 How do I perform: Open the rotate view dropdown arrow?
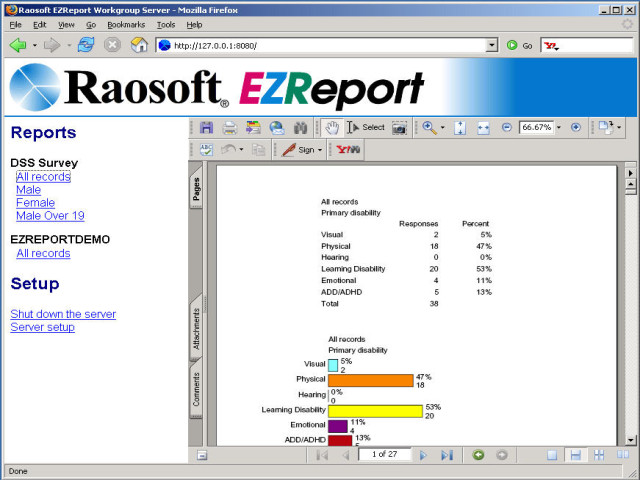619,127
